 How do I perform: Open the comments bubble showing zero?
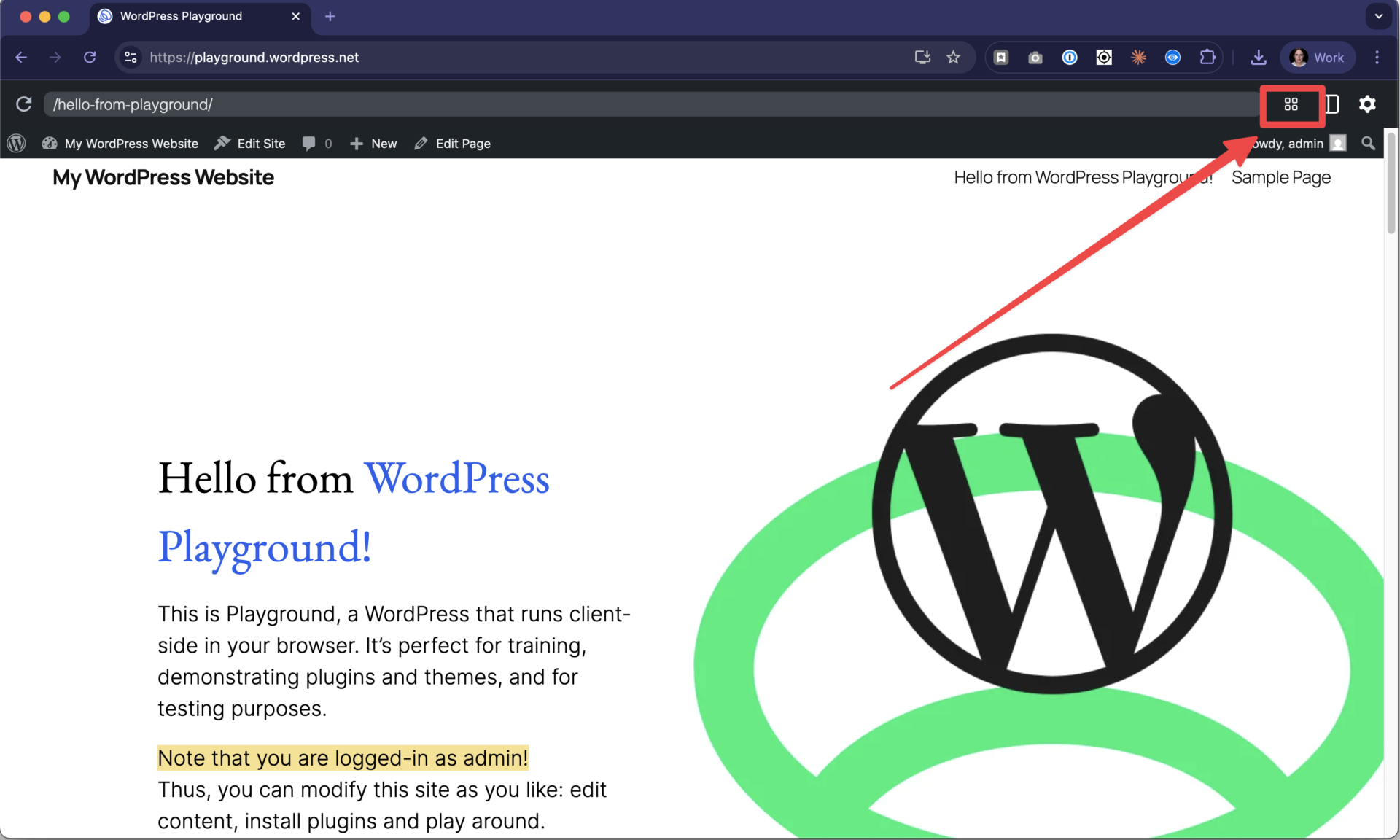(316, 143)
